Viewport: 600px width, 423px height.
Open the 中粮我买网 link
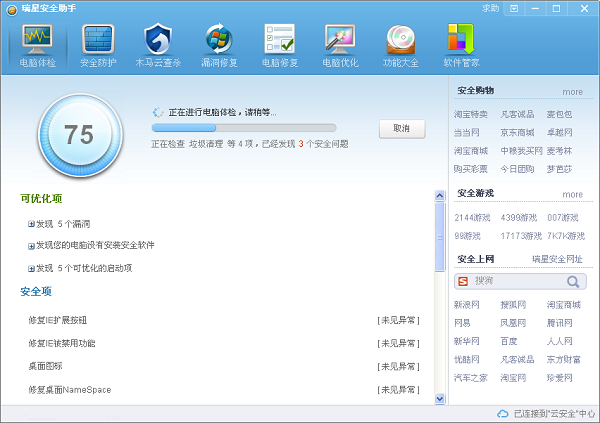[x=521, y=151]
